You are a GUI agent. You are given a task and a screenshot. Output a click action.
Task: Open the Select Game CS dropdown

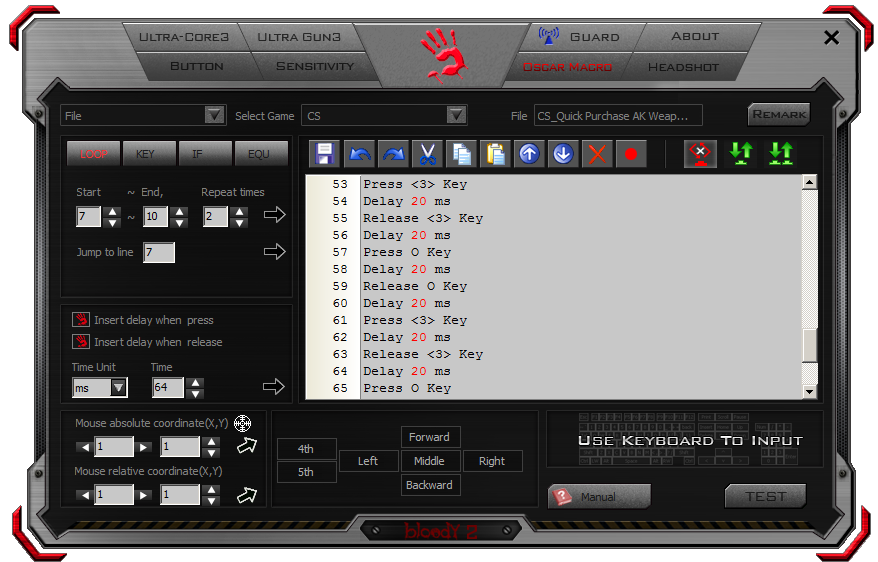456,115
